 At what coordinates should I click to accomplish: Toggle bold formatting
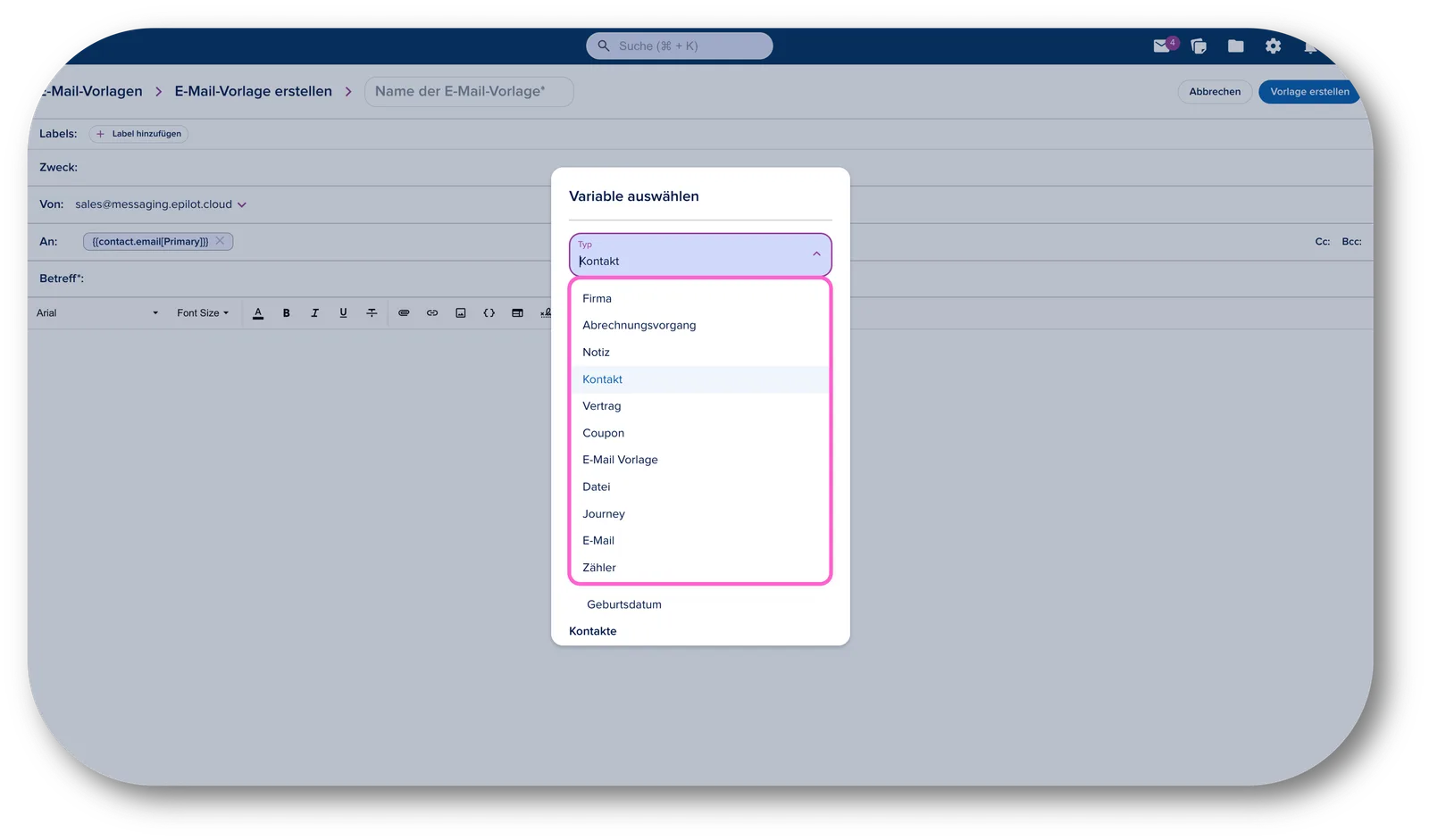[x=287, y=313]
